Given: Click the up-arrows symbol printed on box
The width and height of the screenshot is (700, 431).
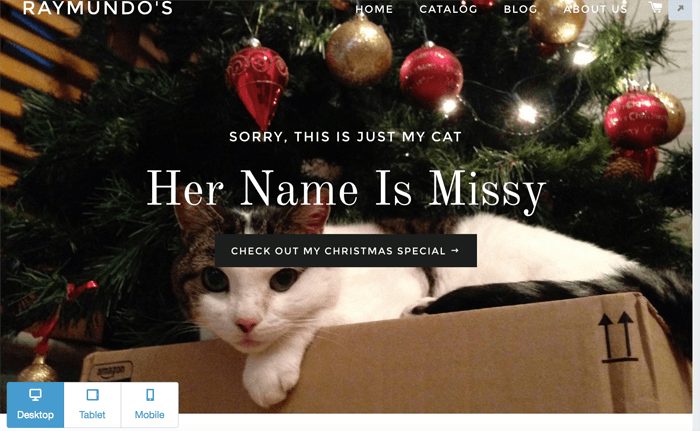Looking at the screenshot, I should (619, 336).
